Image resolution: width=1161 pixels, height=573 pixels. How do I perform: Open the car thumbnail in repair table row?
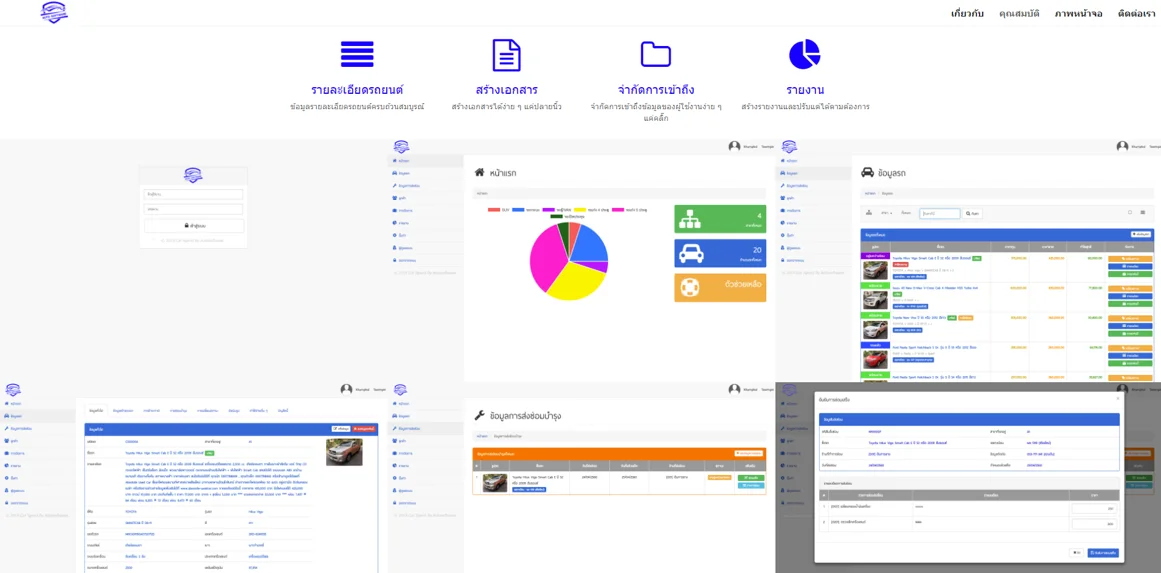[x=495, y=483]
